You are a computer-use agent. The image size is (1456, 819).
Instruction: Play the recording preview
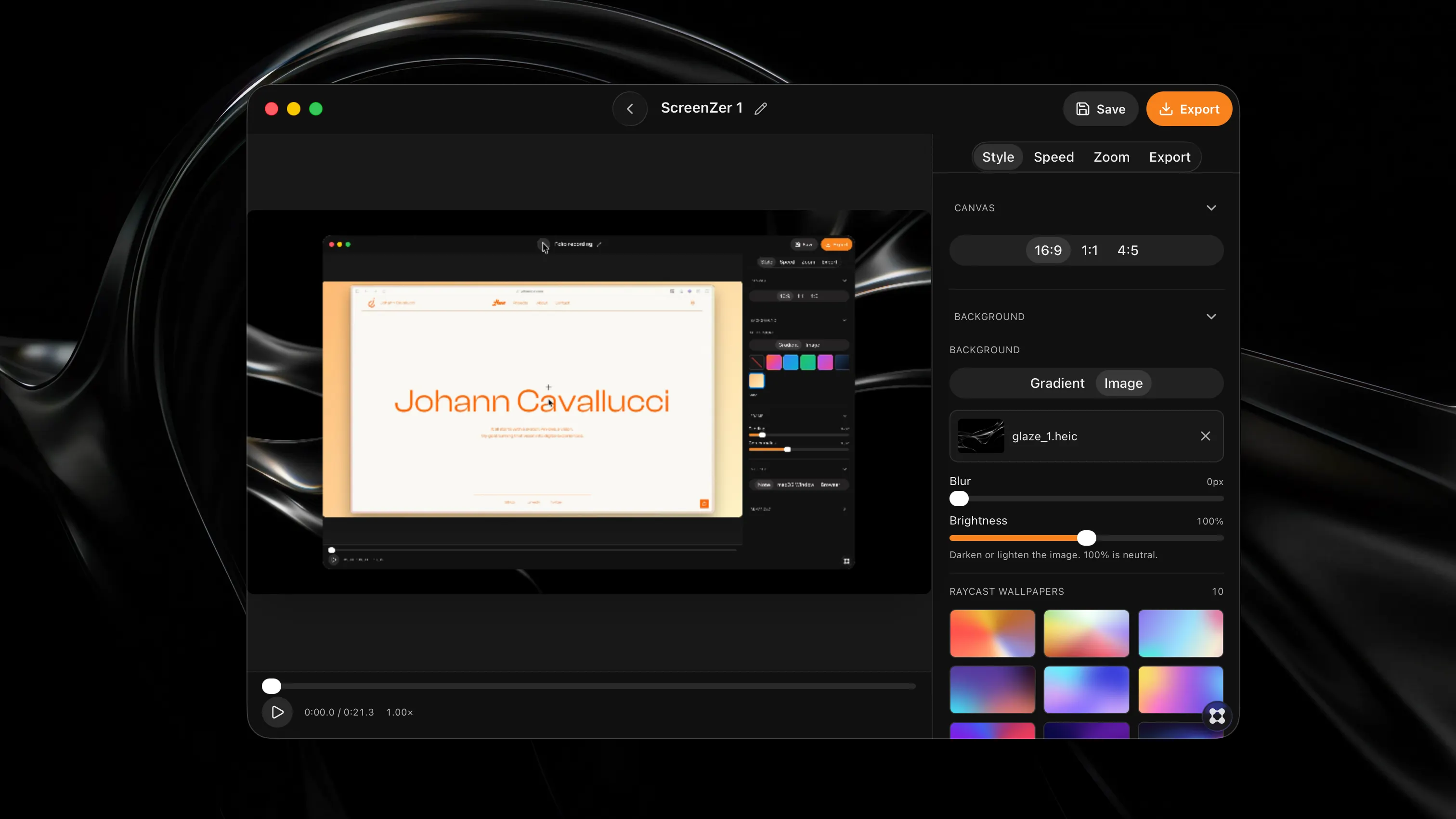(x=277, y=712)
